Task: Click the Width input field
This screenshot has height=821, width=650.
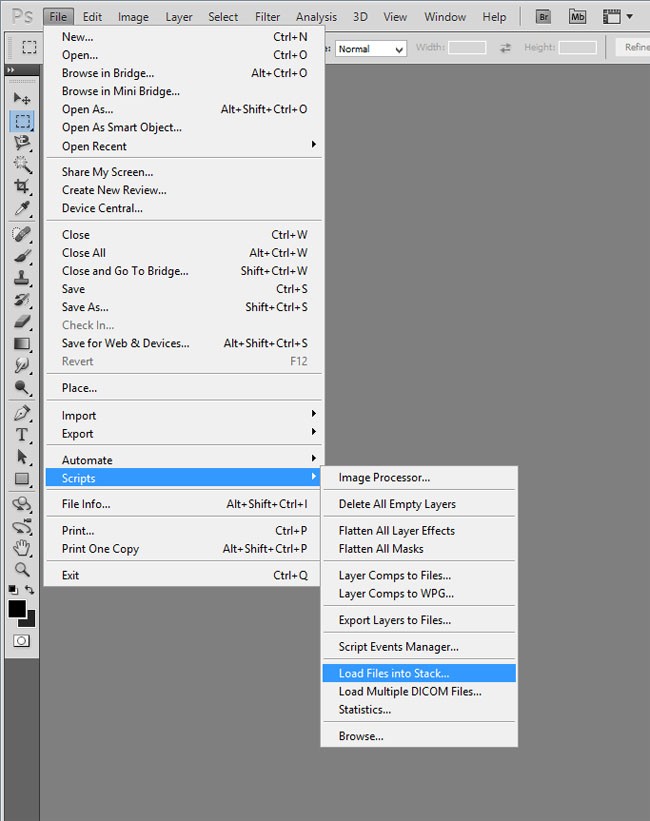Action: coord(467,48)
